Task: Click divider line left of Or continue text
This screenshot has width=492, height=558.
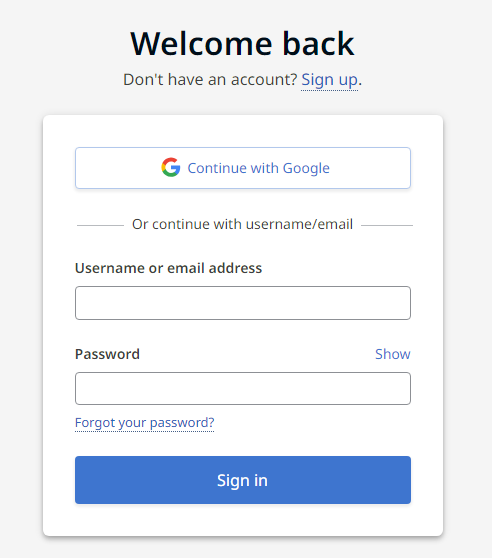Action: click(x=100, y=225)
